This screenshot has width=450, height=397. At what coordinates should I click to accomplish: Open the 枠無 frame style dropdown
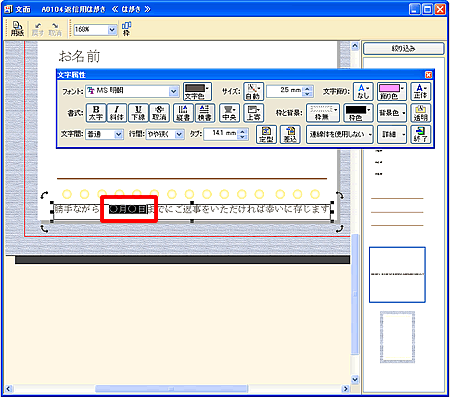(323, 113)
